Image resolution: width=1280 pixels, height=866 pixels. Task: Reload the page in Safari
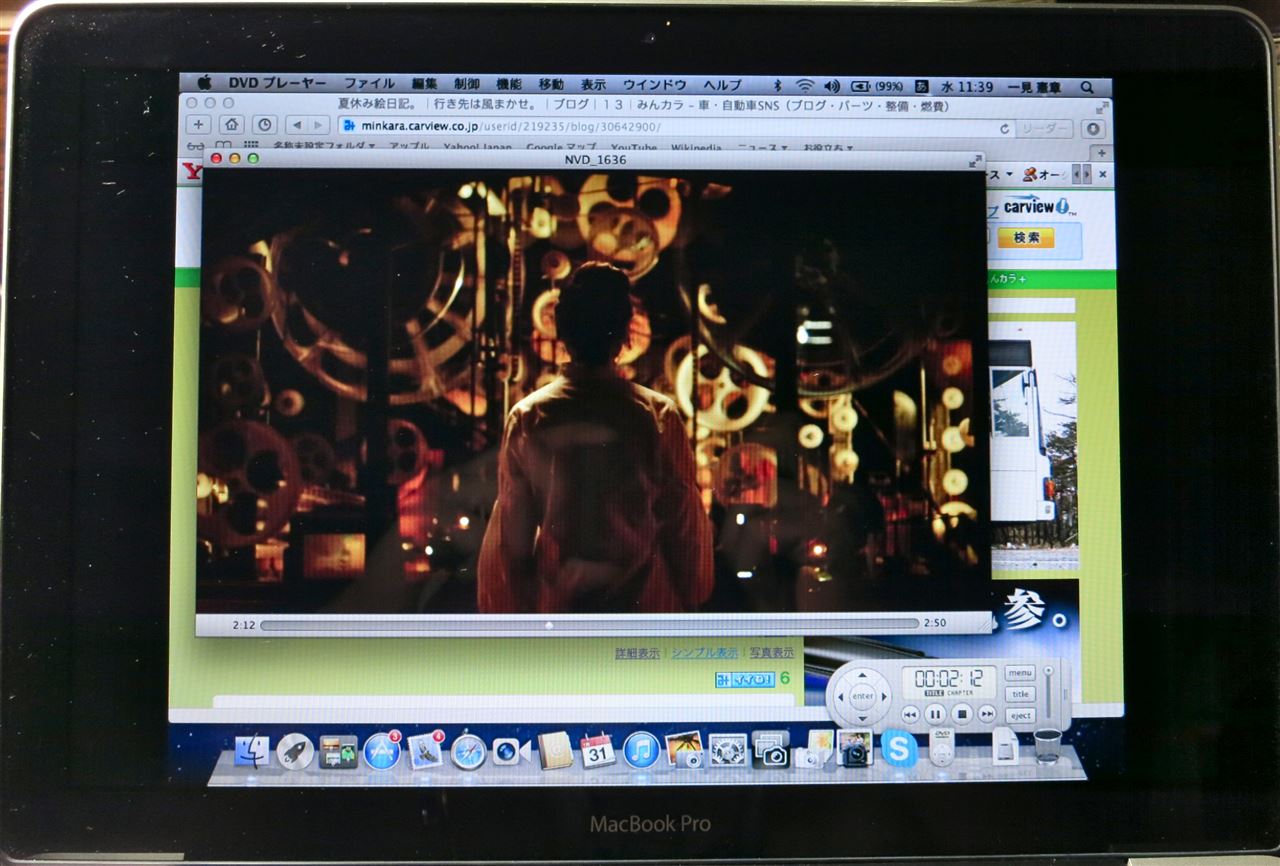1005,128
